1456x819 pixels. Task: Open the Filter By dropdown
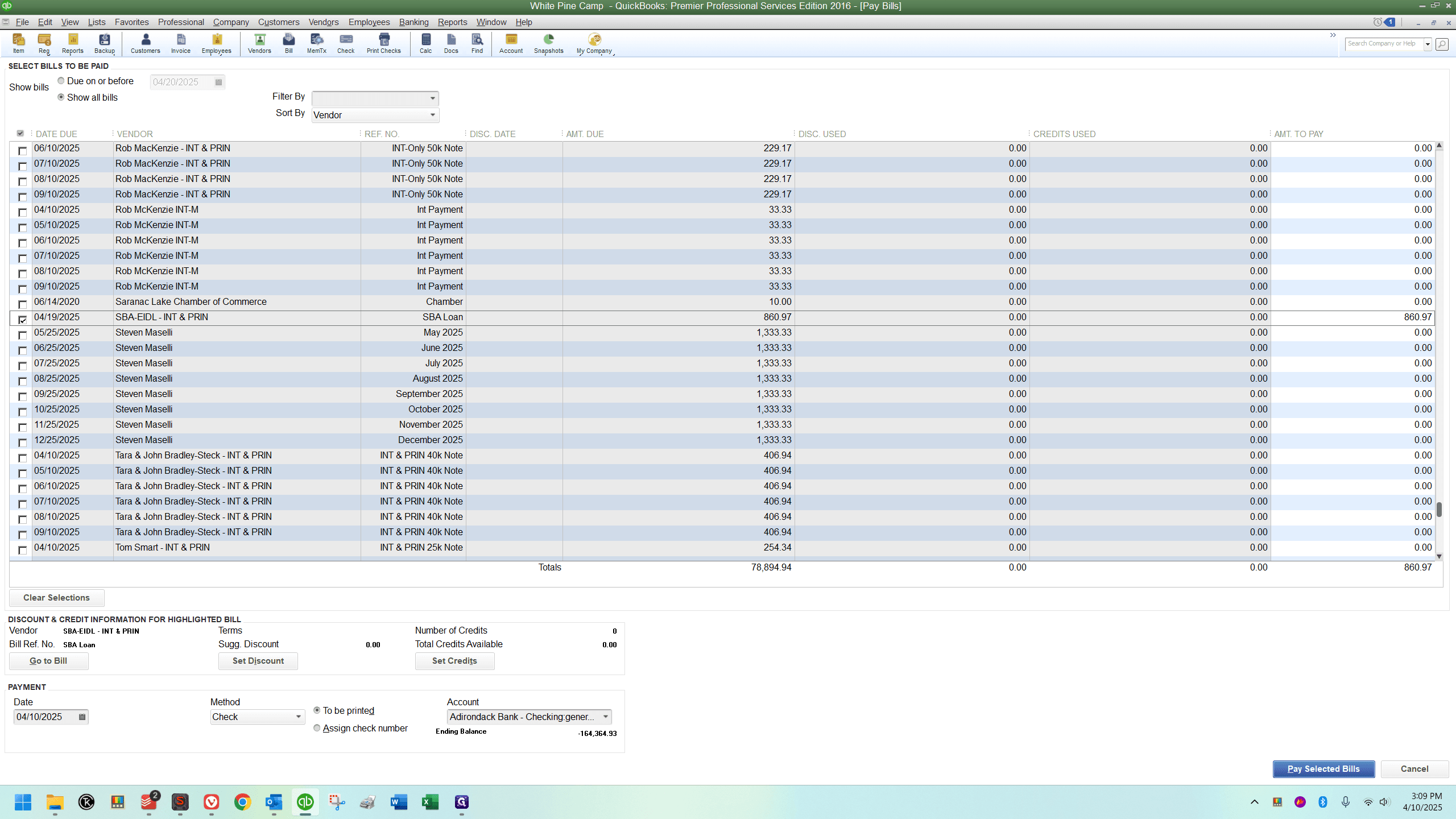point(375,98)
